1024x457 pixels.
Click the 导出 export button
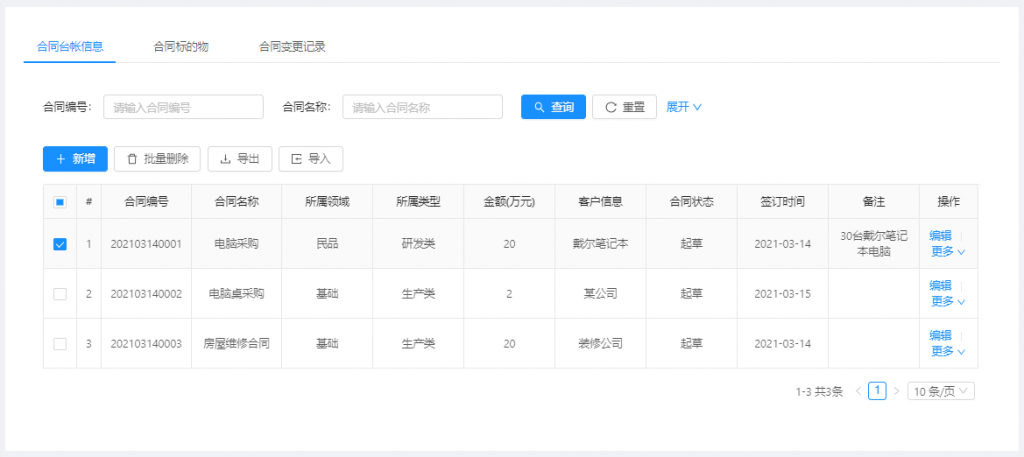[239, 158]
